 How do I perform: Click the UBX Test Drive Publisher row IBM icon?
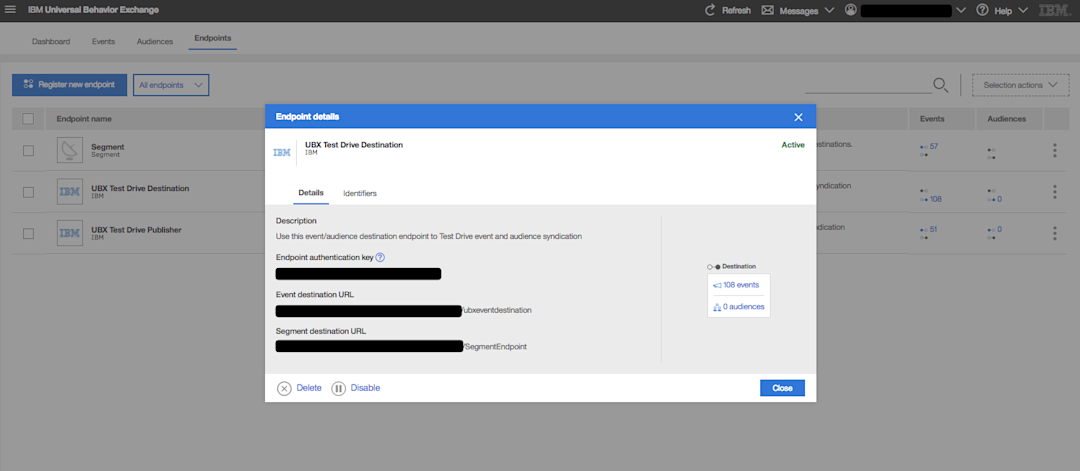tap(70, 233)
